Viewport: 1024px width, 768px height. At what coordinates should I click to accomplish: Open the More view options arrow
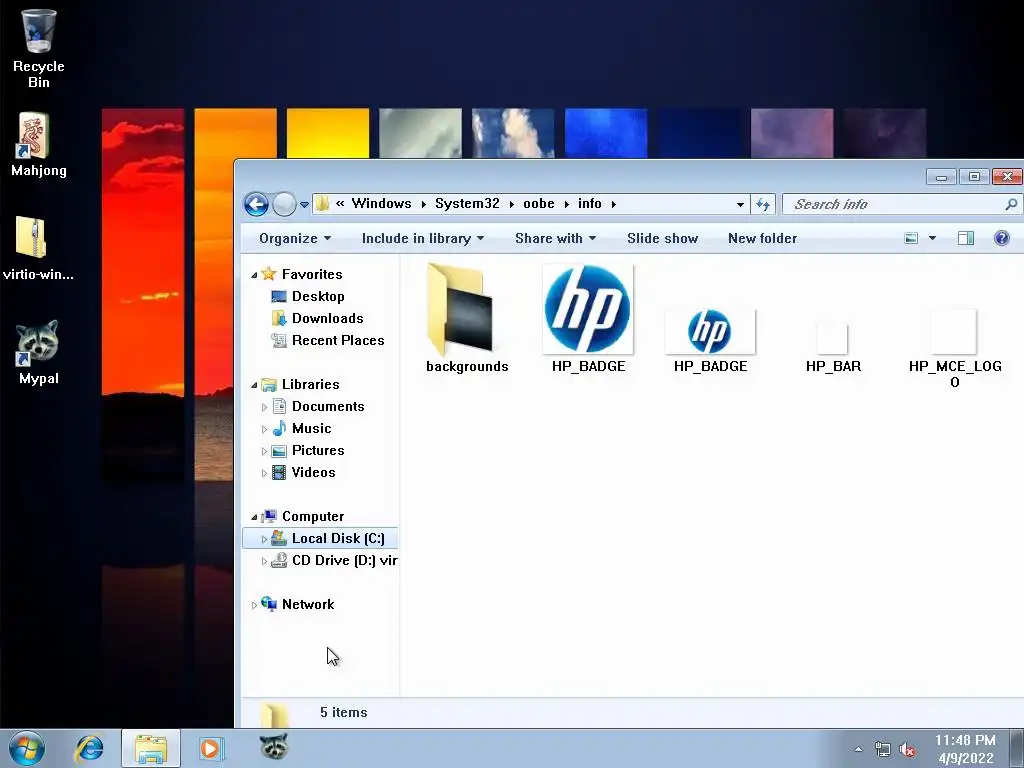point(933,238)
